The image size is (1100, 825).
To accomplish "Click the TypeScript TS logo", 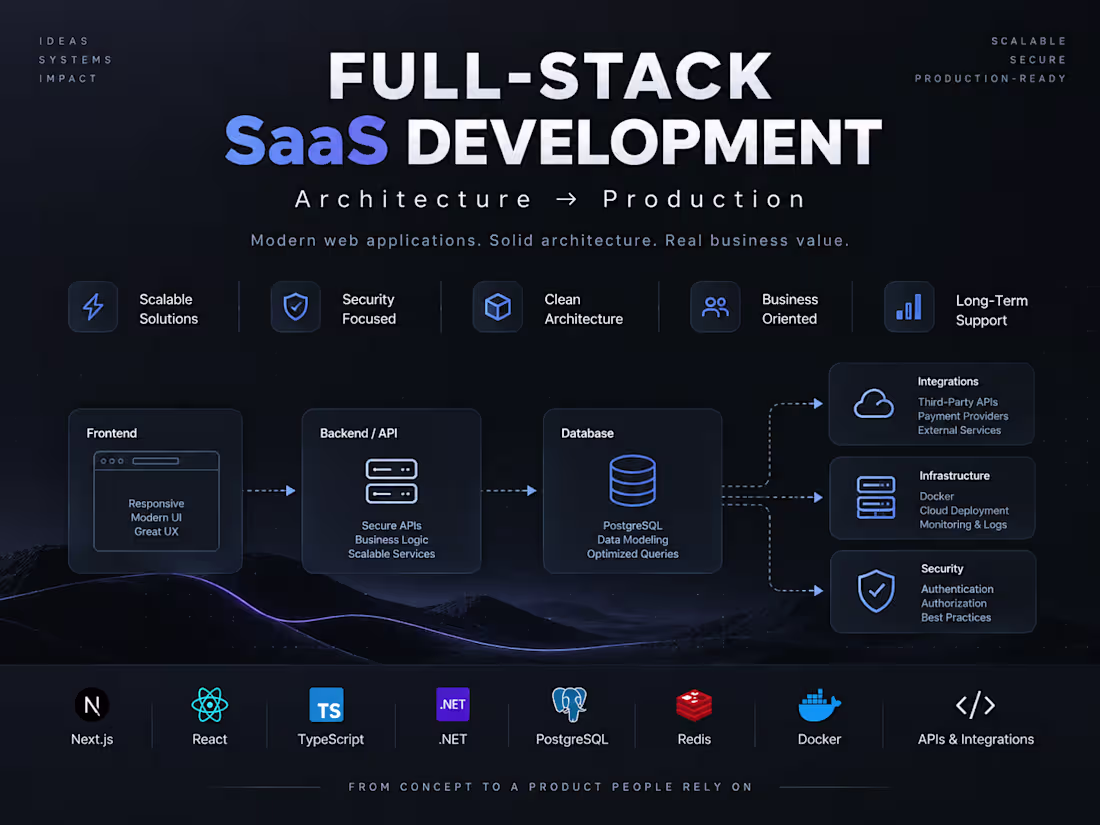I will click(x=327, y=705).
